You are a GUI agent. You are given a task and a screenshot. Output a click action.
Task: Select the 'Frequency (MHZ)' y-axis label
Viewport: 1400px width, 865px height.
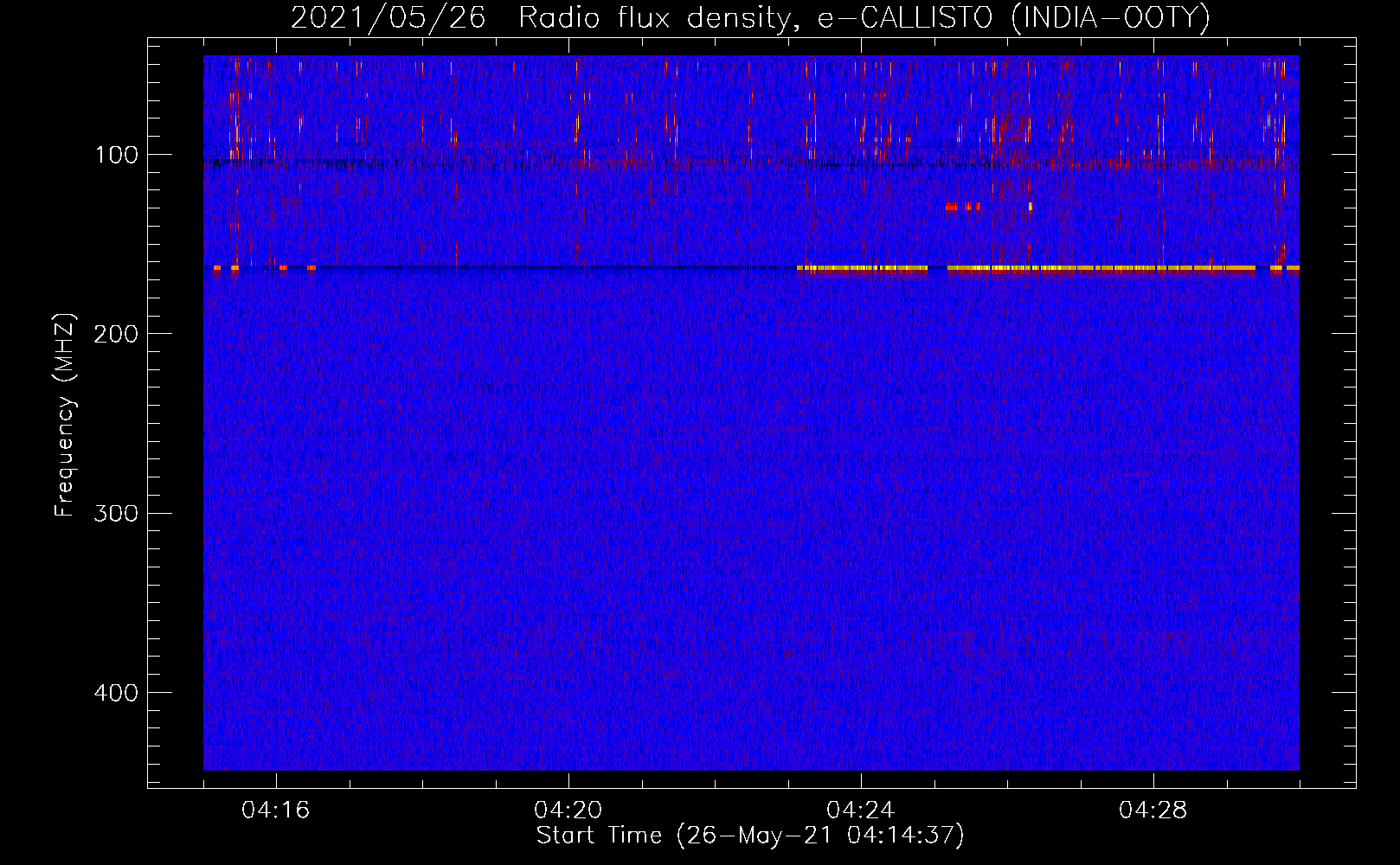pos(65,415)
